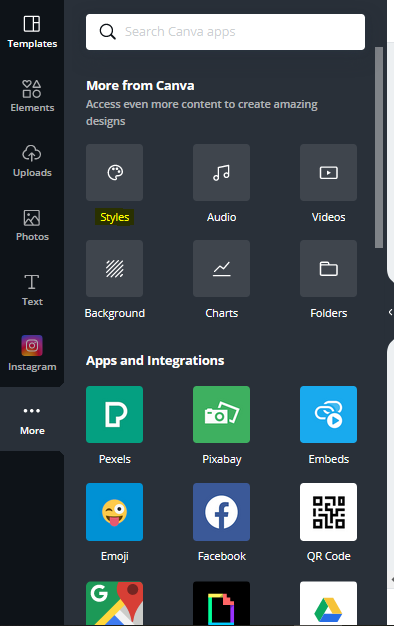The image size is (394, 626).
Task: Click the magnifier search icon
Action: pos(107,32)
